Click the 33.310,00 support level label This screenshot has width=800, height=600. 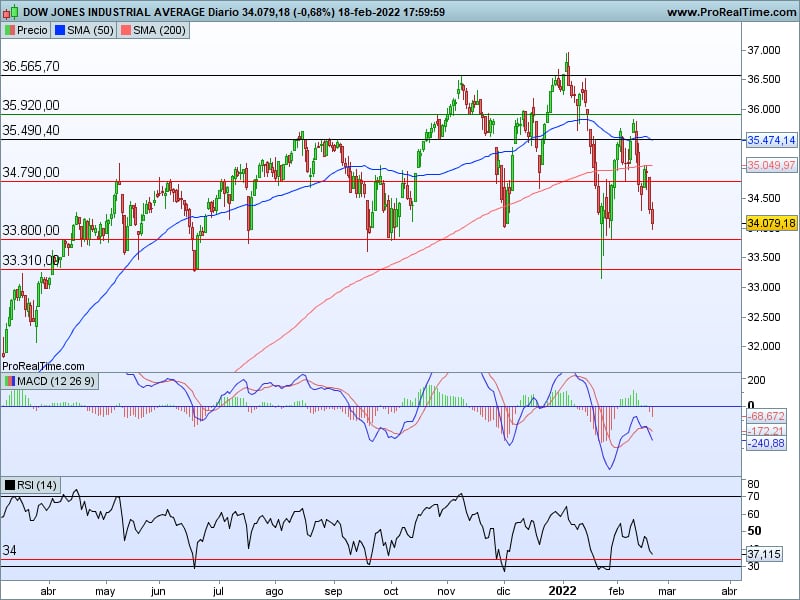31,260
